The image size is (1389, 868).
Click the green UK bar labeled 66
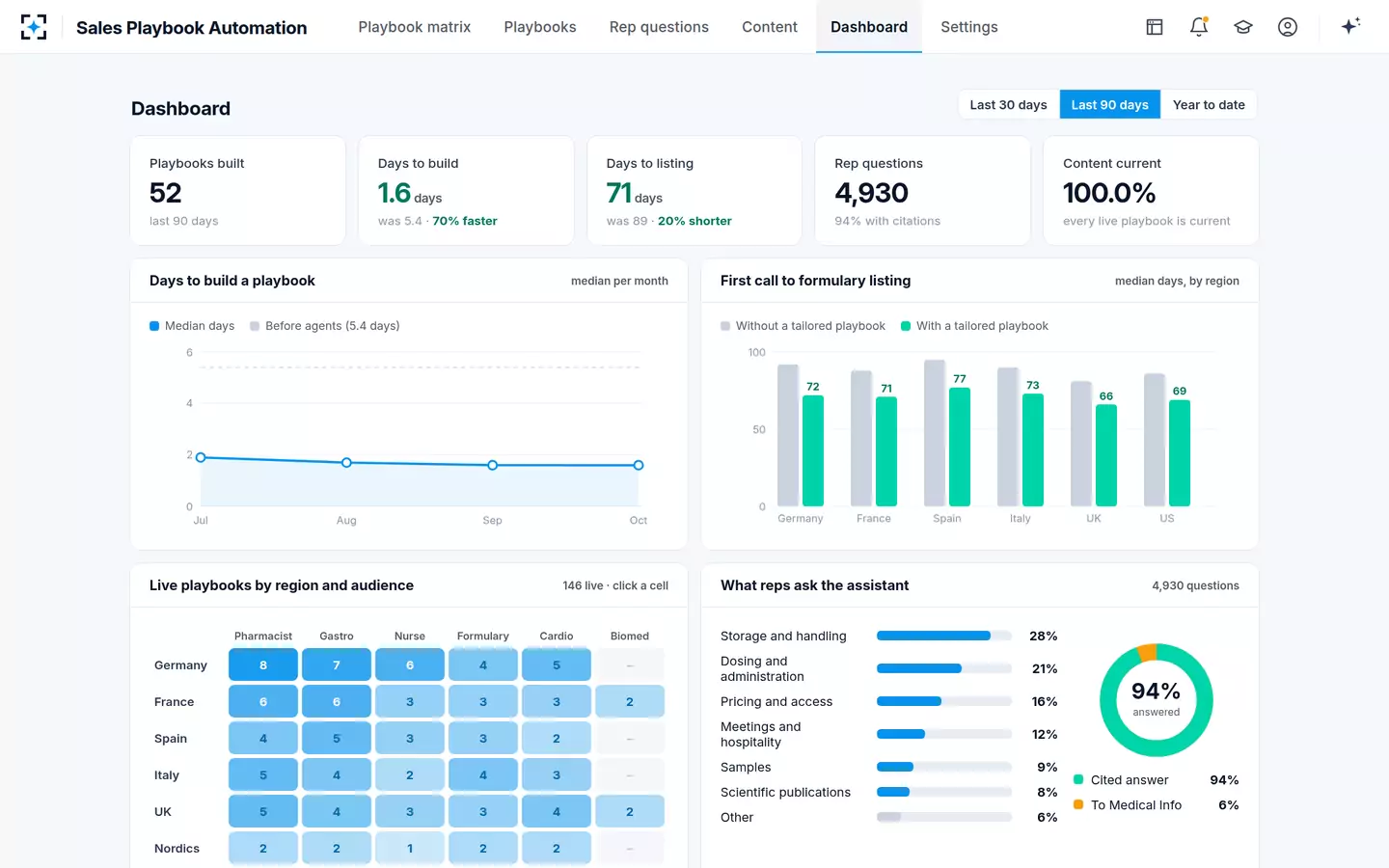pos(1106,455)
